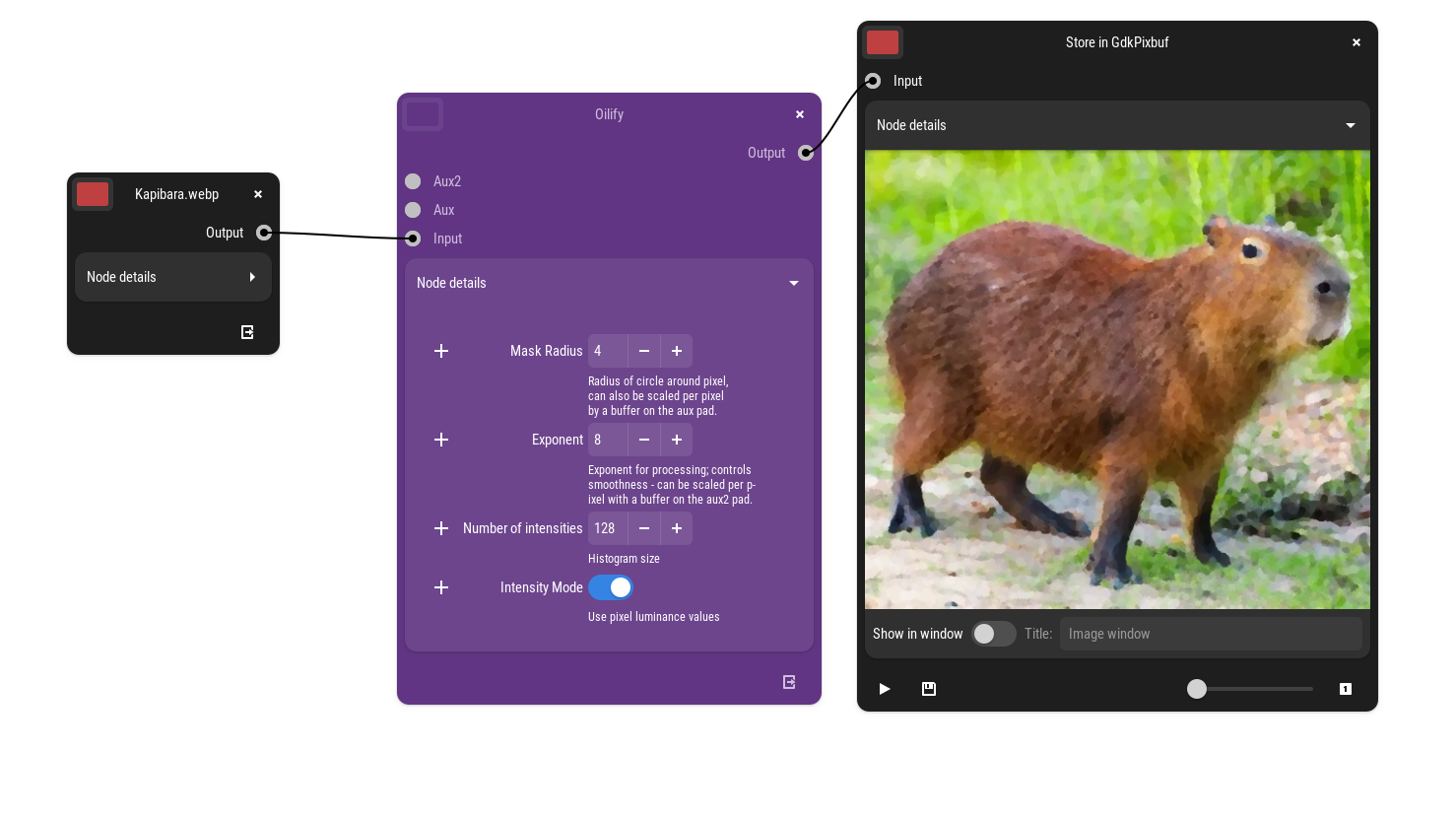Click the save icon below the capybara image

[928, 689]
